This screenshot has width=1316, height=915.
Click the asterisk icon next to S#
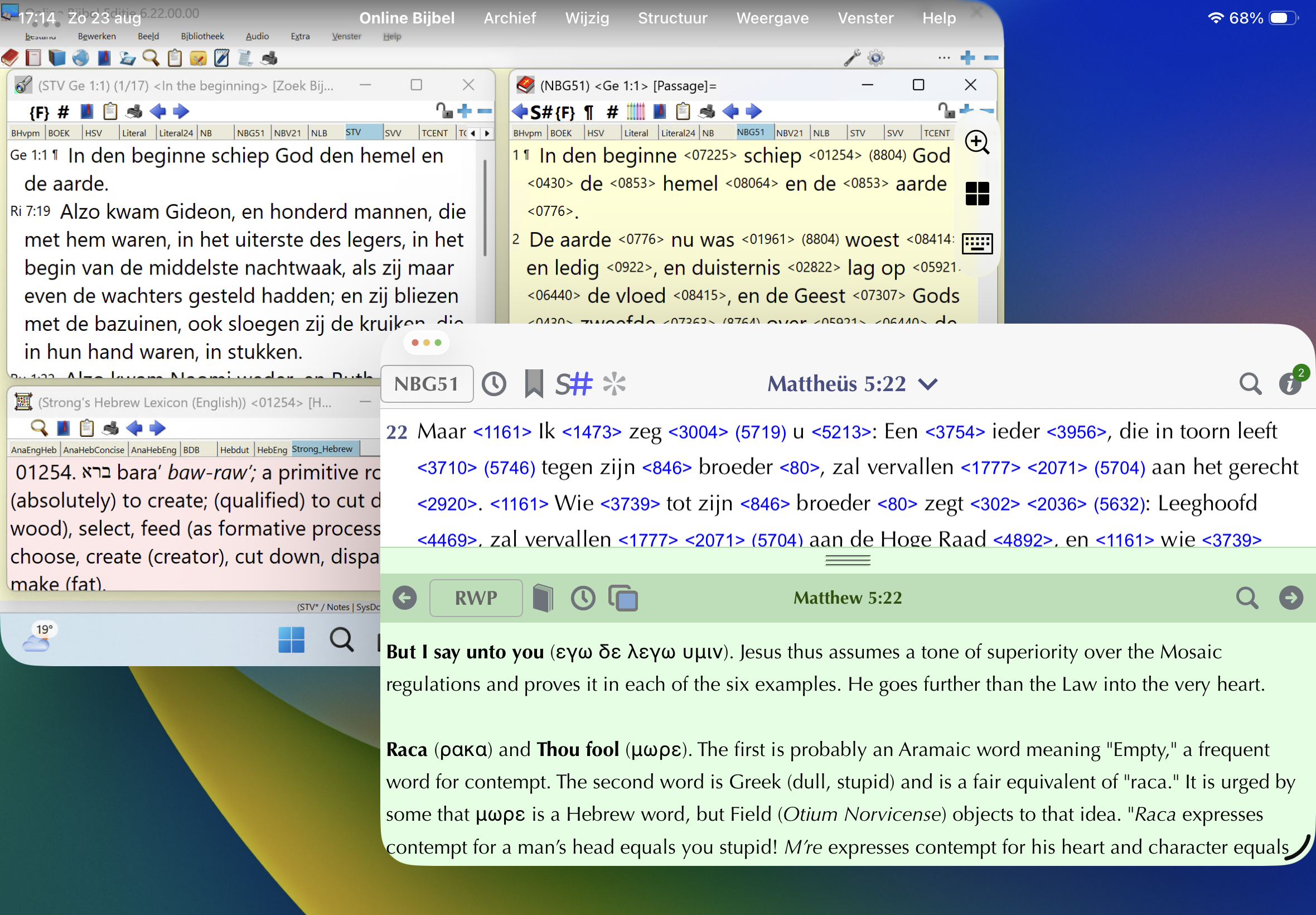click(614, 384)
